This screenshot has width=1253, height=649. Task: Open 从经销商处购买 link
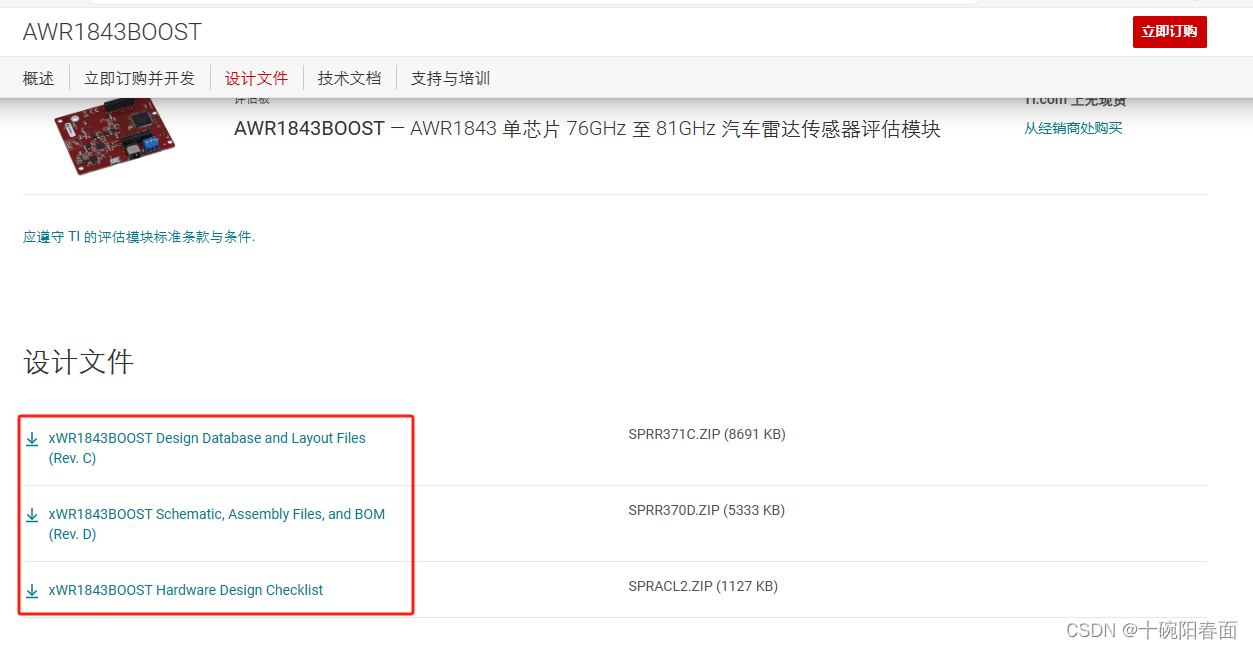coord(1073,128)
